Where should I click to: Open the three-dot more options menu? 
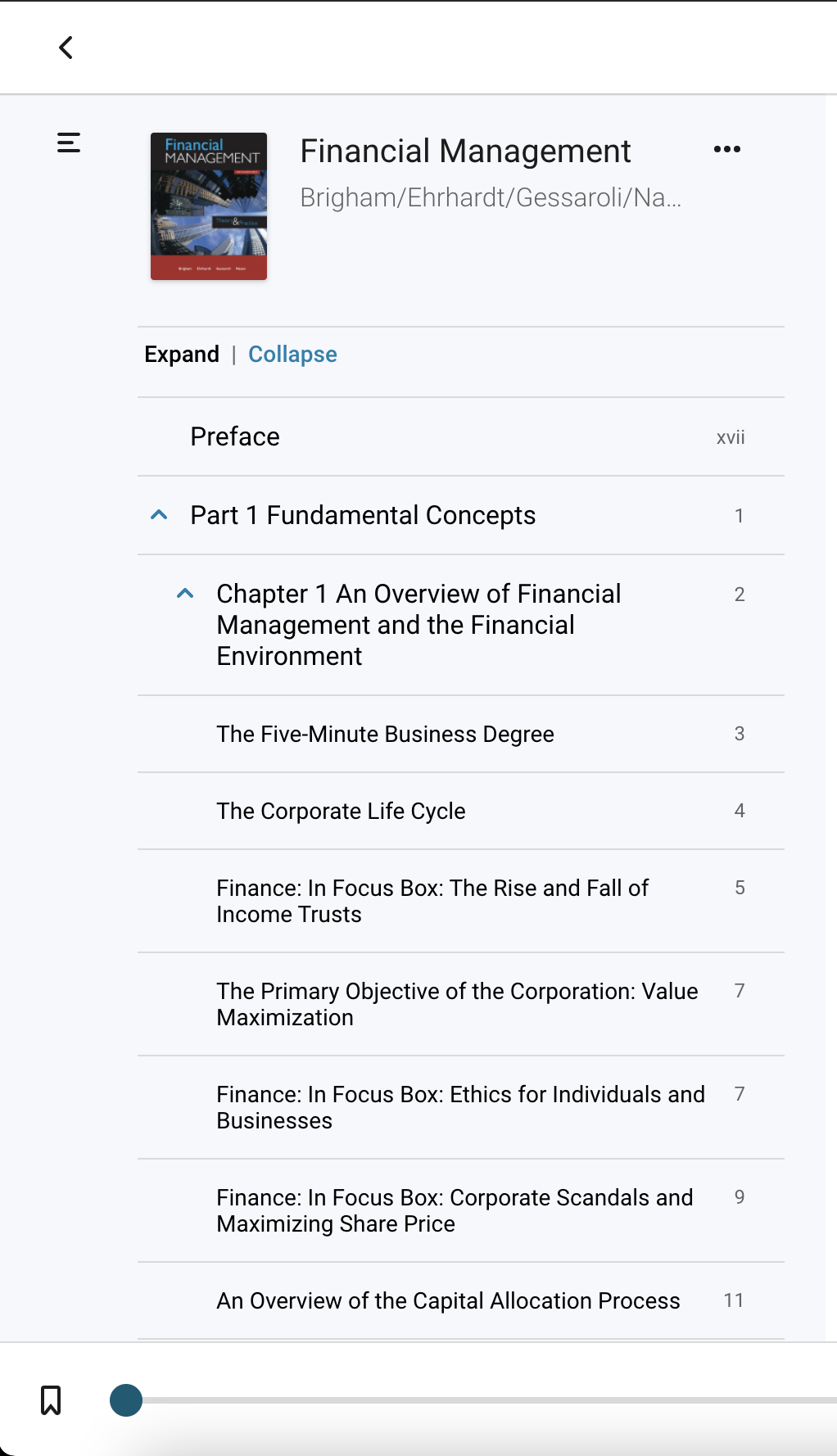point(726,149)
